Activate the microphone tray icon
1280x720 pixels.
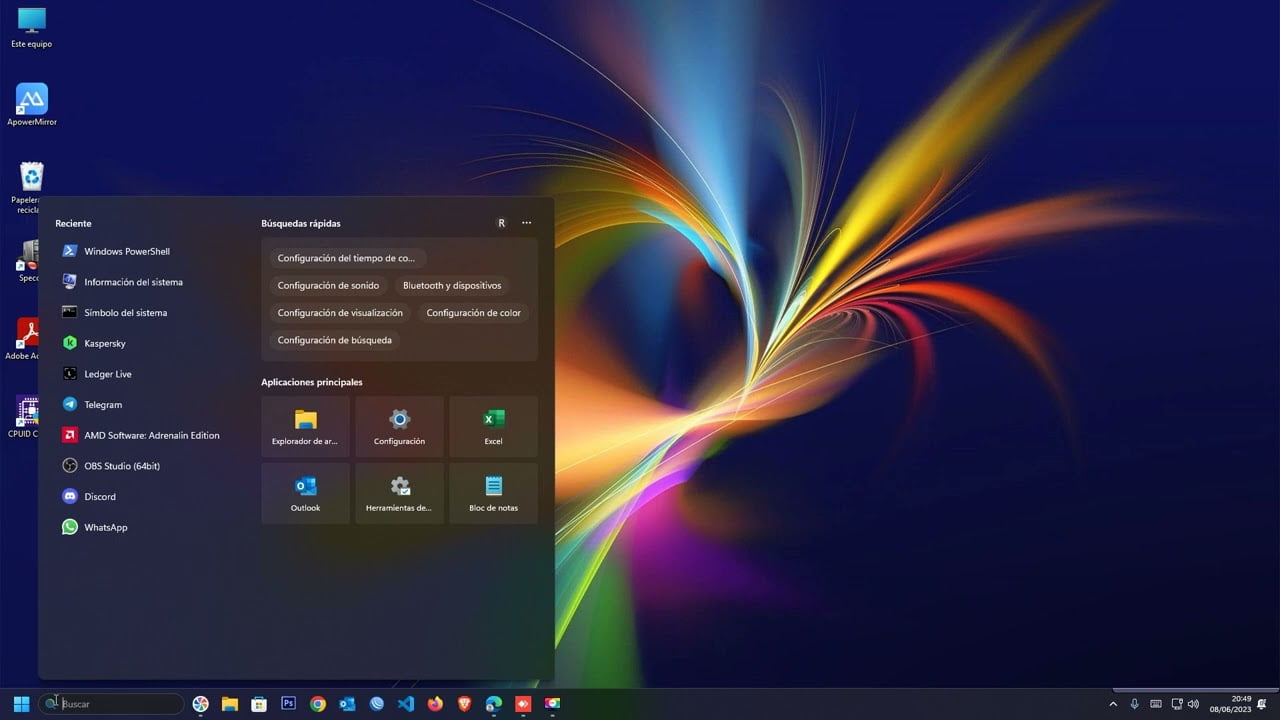pos(1135,704)
